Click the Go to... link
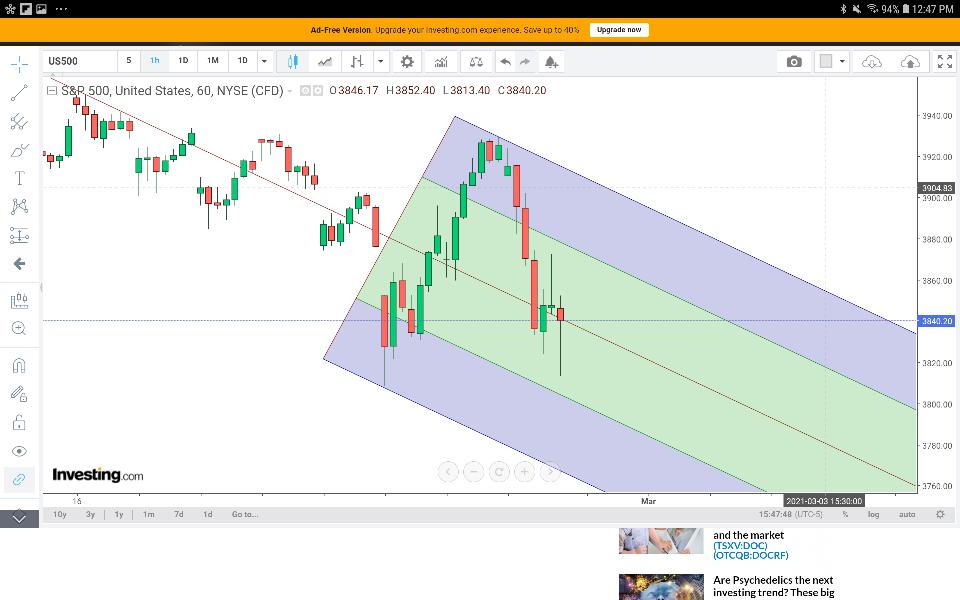 (x=245, y=514)
